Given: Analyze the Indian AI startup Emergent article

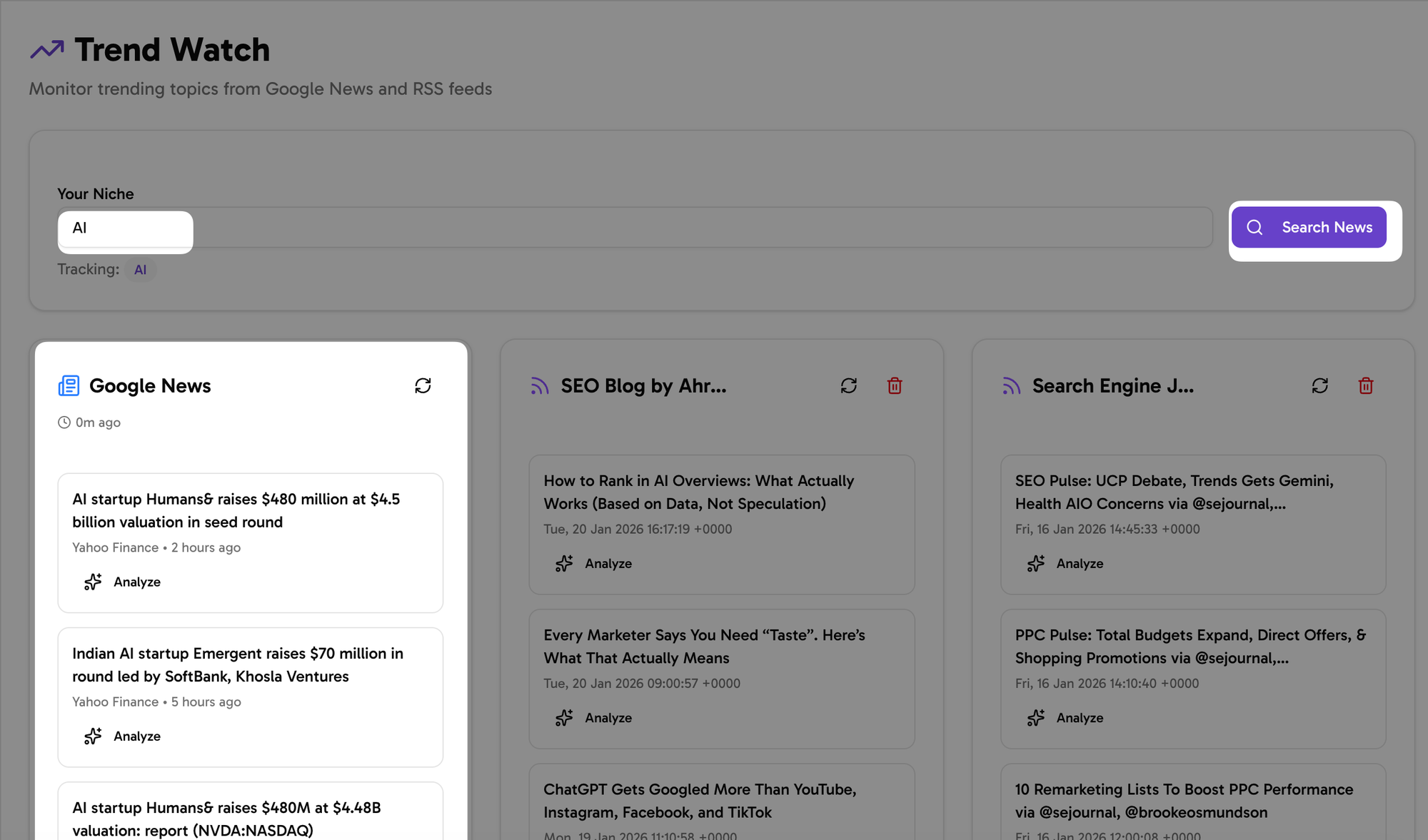Looking at the screenshot, I should 121,736.
